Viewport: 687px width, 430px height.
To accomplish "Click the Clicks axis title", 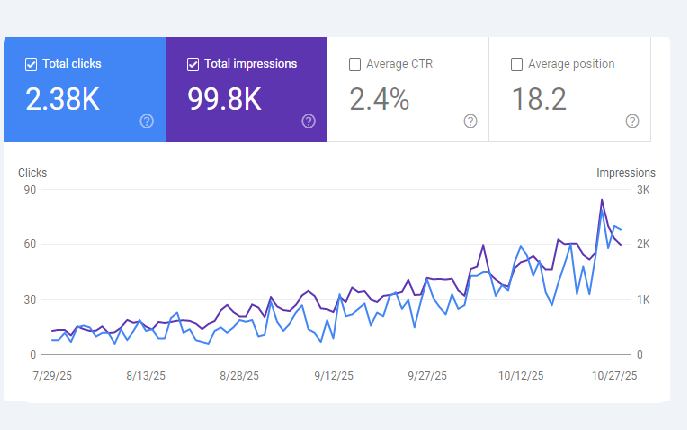I will click(x=32, y=173).
